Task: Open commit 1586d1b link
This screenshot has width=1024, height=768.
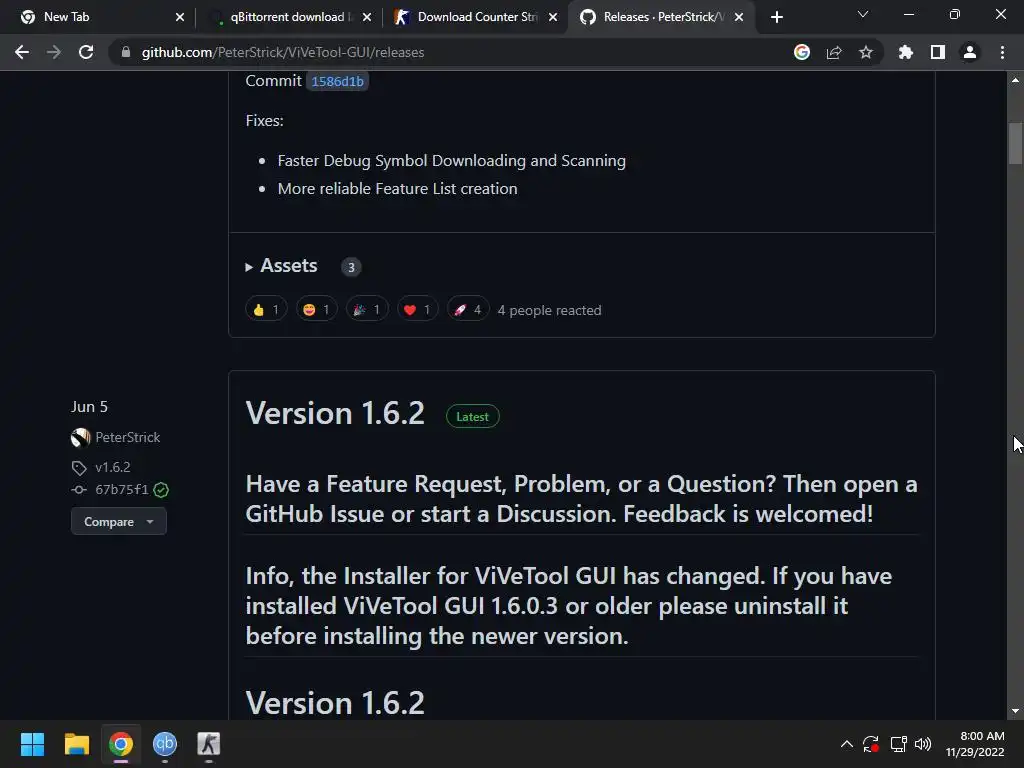Action: (337, 81)
